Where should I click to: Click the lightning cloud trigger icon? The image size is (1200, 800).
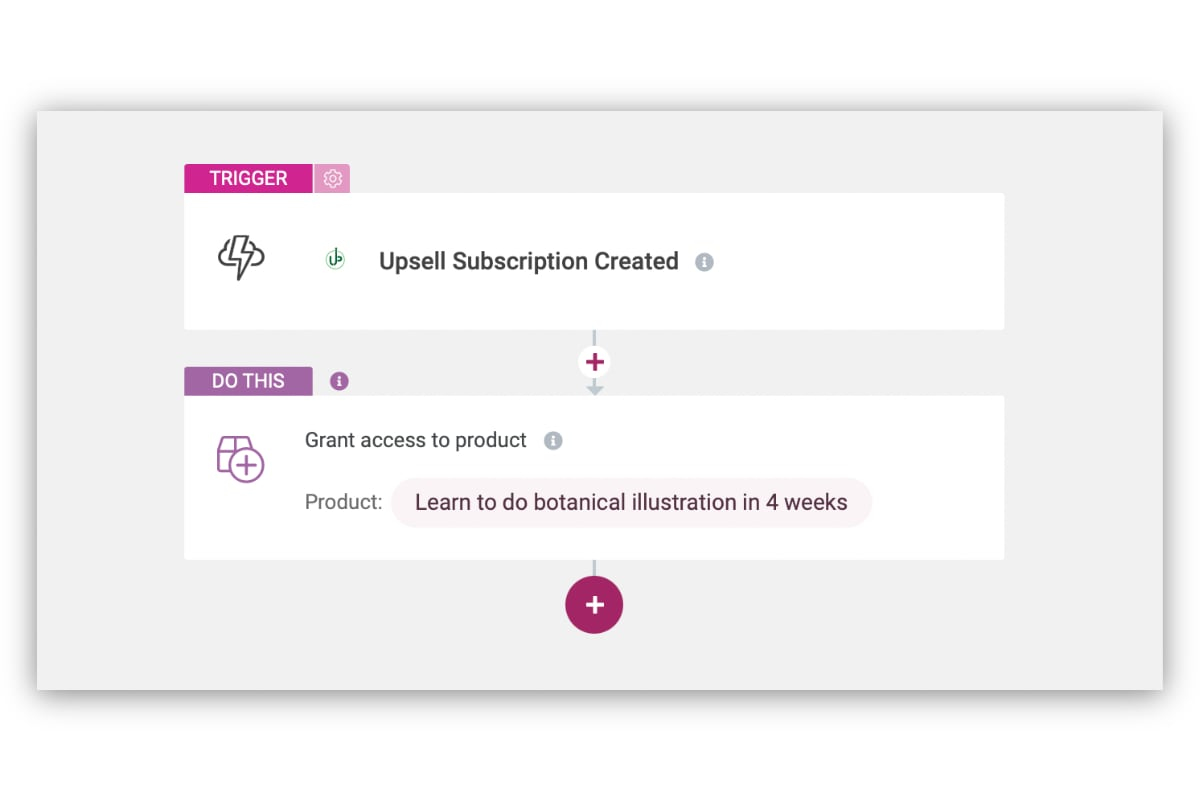(241, 258)
